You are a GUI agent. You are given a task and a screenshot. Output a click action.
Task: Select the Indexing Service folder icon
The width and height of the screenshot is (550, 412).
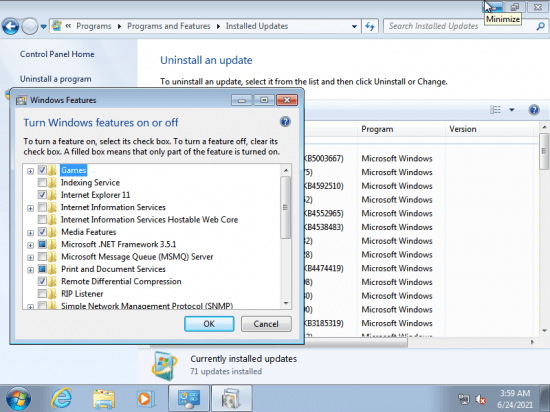(52, 183)
